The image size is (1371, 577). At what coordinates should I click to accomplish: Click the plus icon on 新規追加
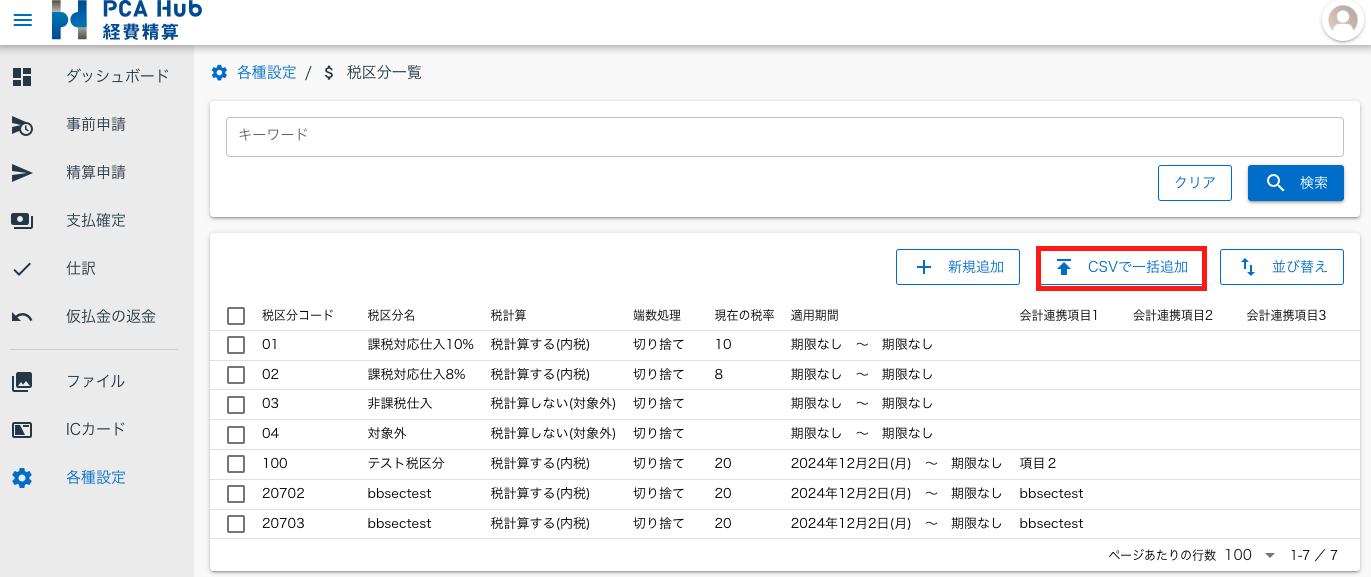point(924,267)
